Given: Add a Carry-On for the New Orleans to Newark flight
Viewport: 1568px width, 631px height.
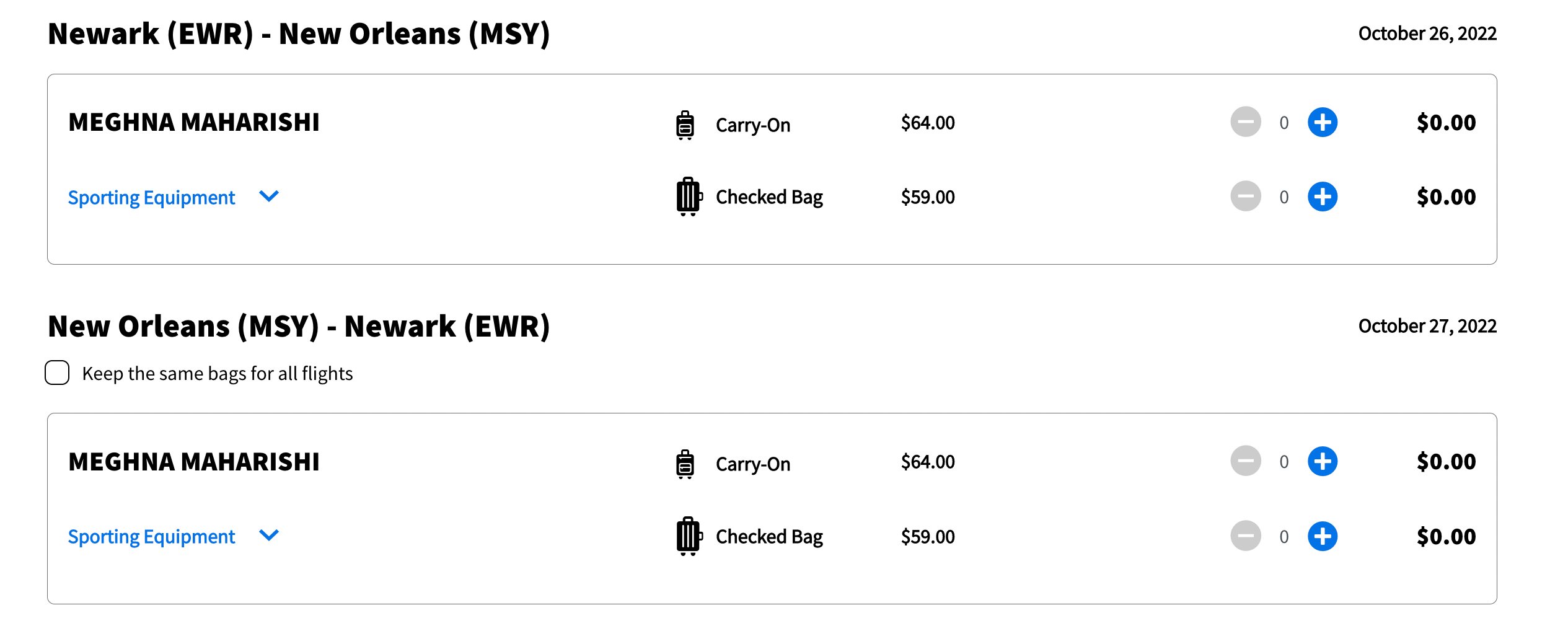Looking at the screenshot, I should pos(1322,461).
